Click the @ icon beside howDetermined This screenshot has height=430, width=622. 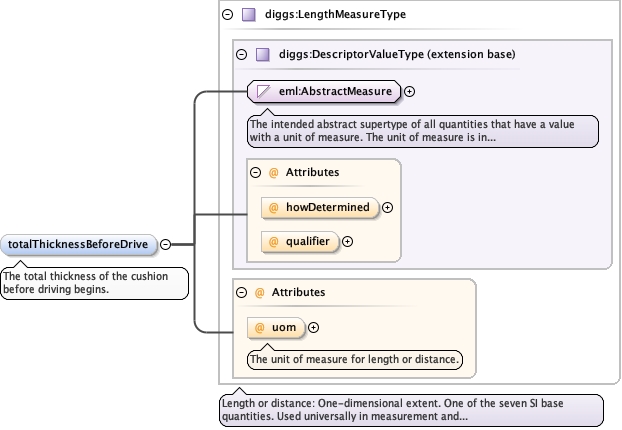click(273, 208)
